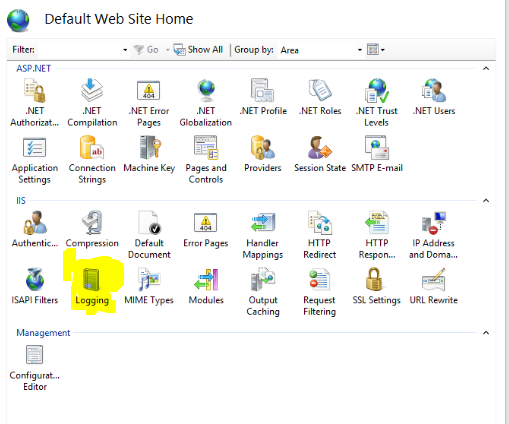Click the ASP.NET group heading
This screenshot has height=424, width=509.
point(34,68)
